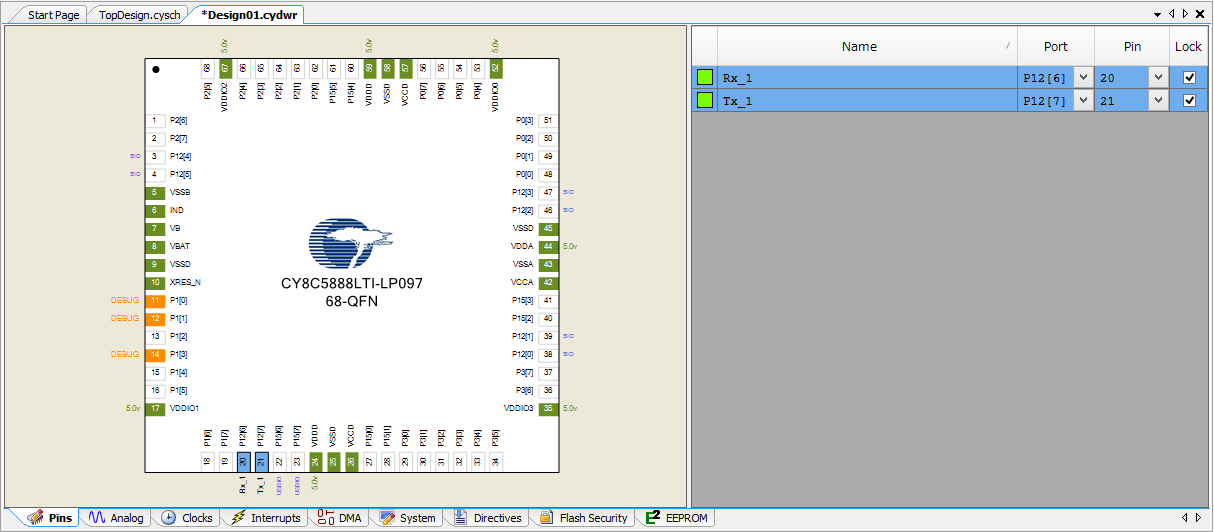This screenshot has width=1214, height=532.
Task: Close the Design01.cydwr document with X
Action: click(x=1200, y=14)
